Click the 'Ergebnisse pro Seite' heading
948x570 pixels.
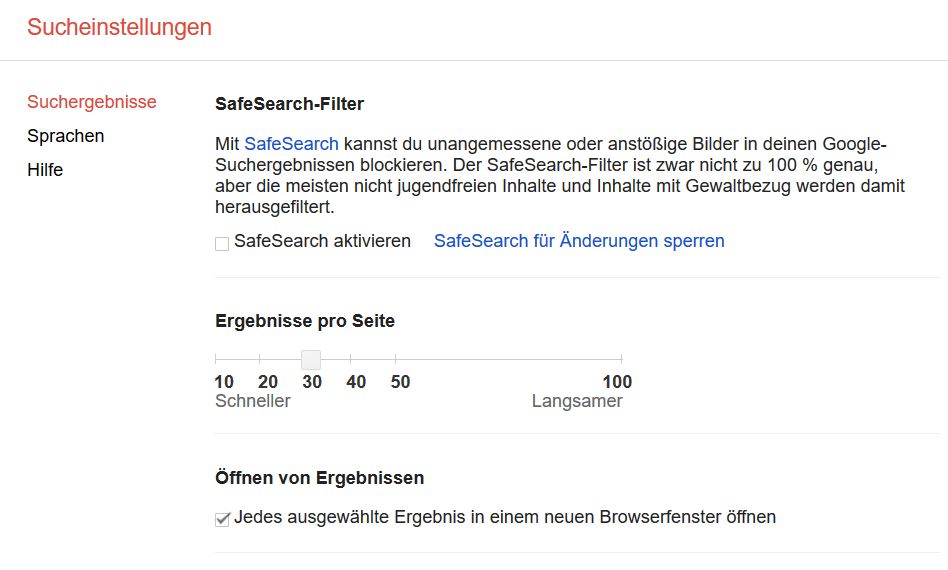click(305, 321)
